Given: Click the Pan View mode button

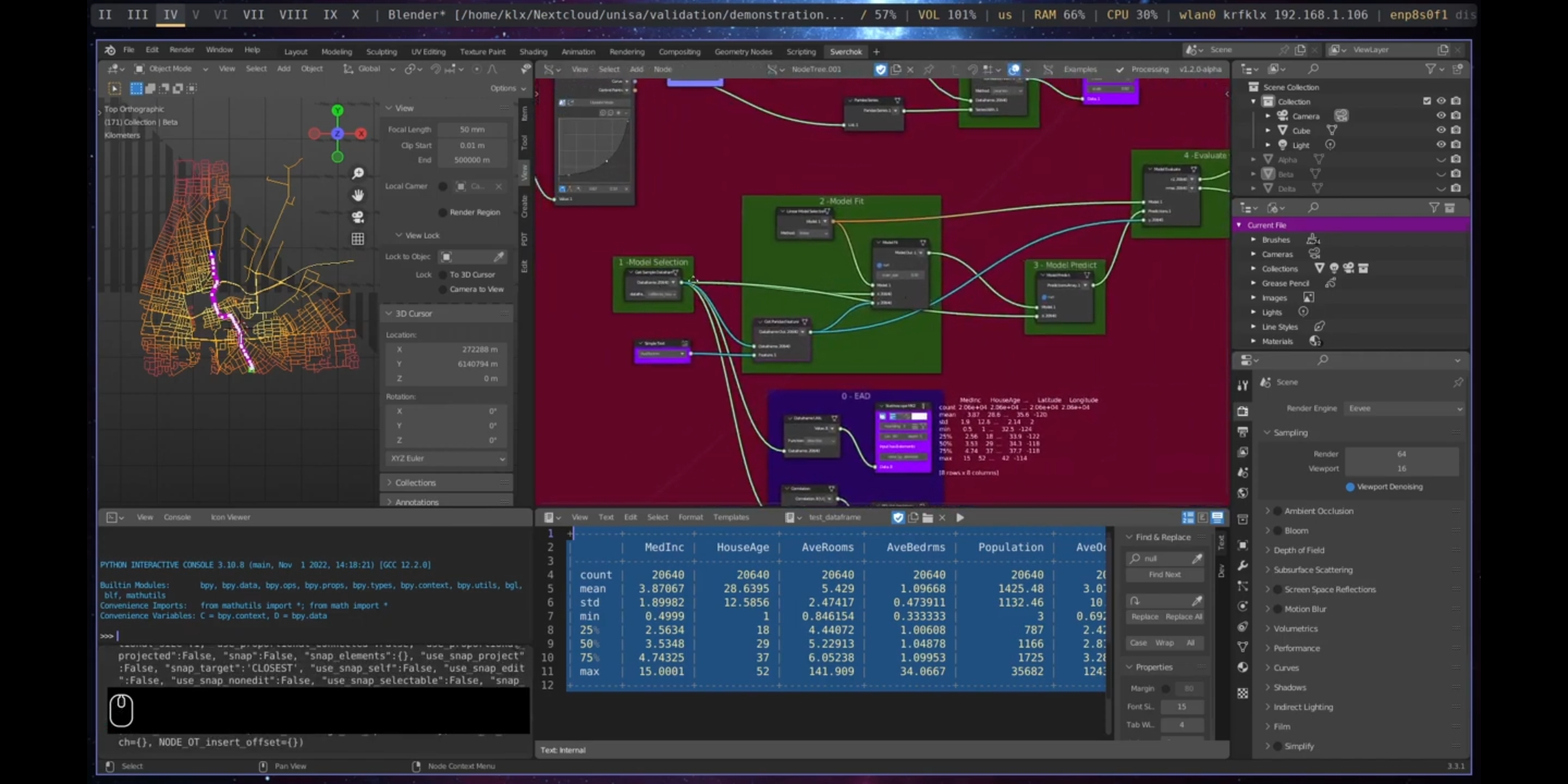Looking at the screenshot, I should click(290, 765).
